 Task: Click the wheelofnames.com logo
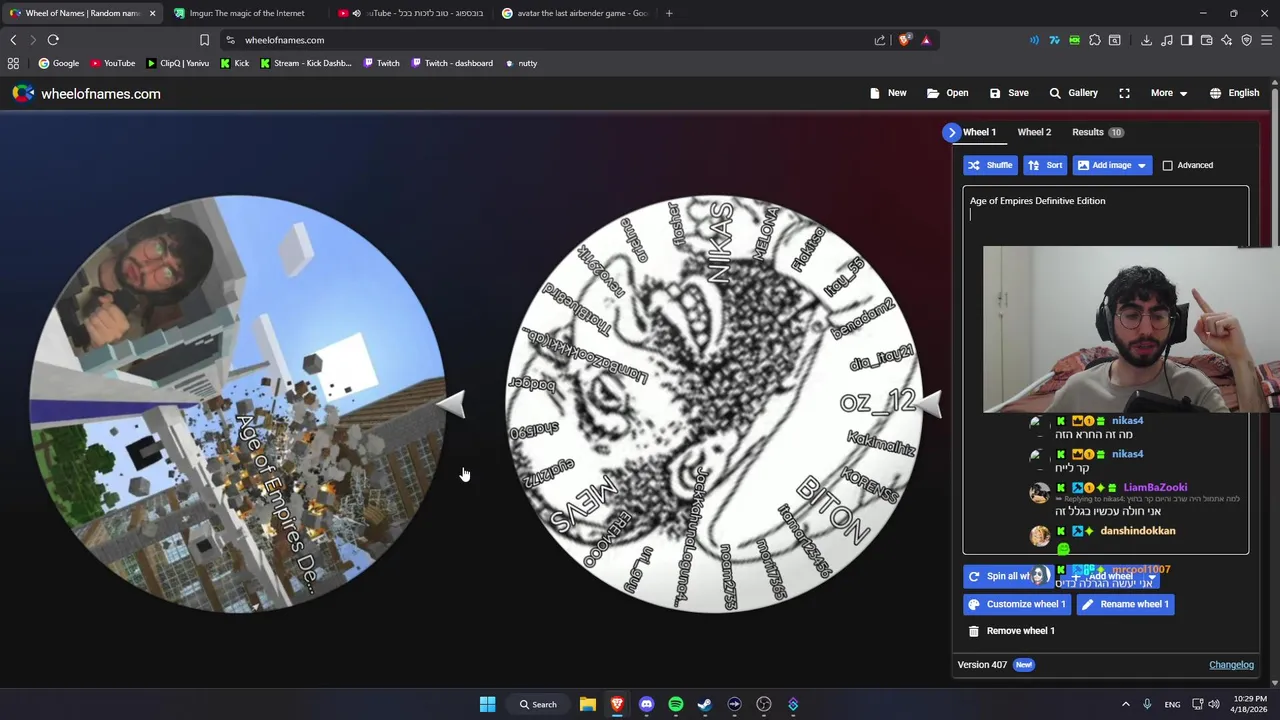(x=87, y=93)
